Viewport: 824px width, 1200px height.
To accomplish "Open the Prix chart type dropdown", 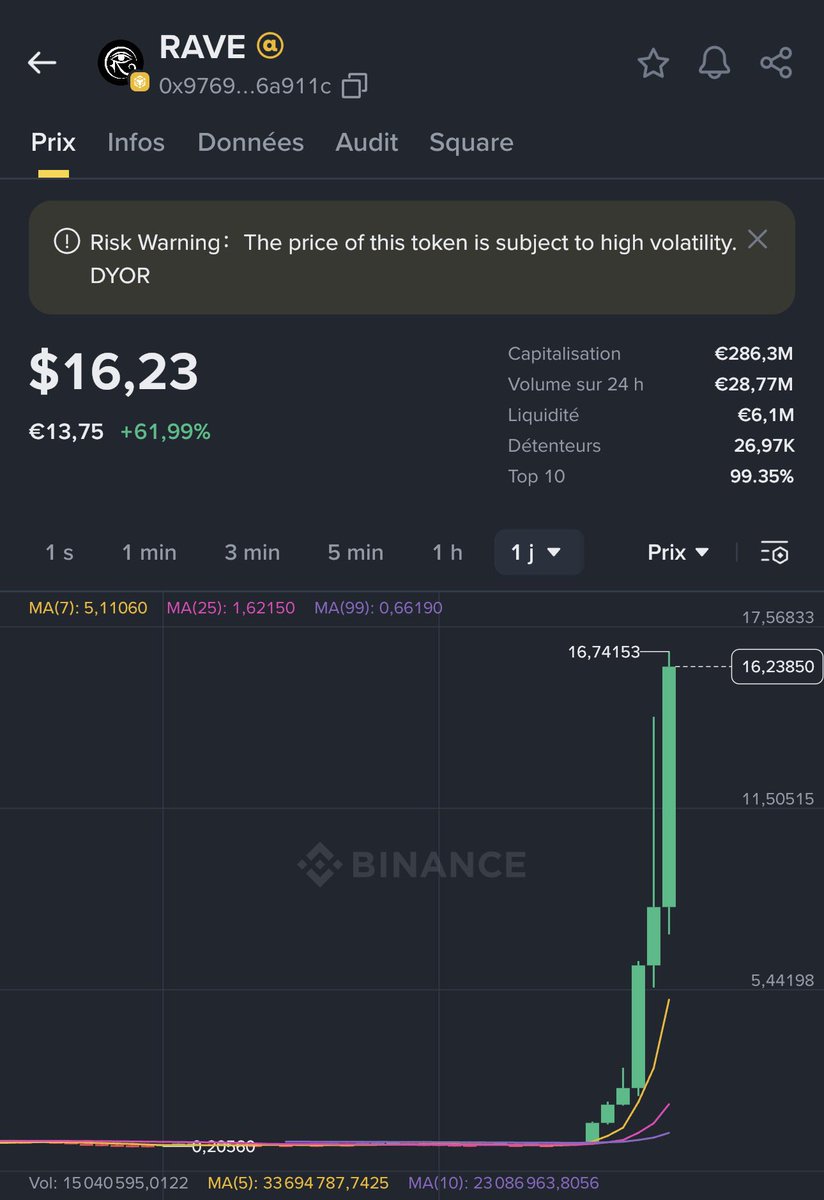I will tap(679, 552).
